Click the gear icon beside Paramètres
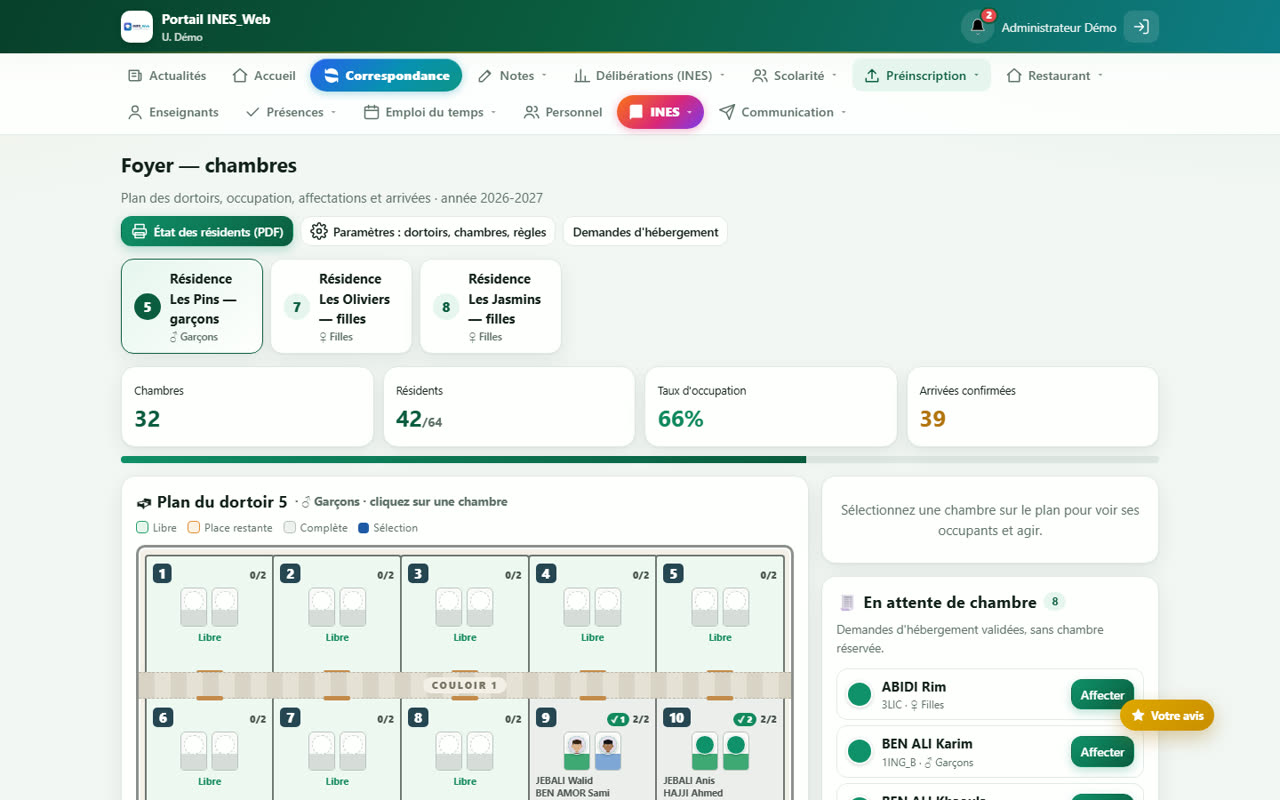Viewport: 1280px width, 800px height. click(x=319, y=232)
